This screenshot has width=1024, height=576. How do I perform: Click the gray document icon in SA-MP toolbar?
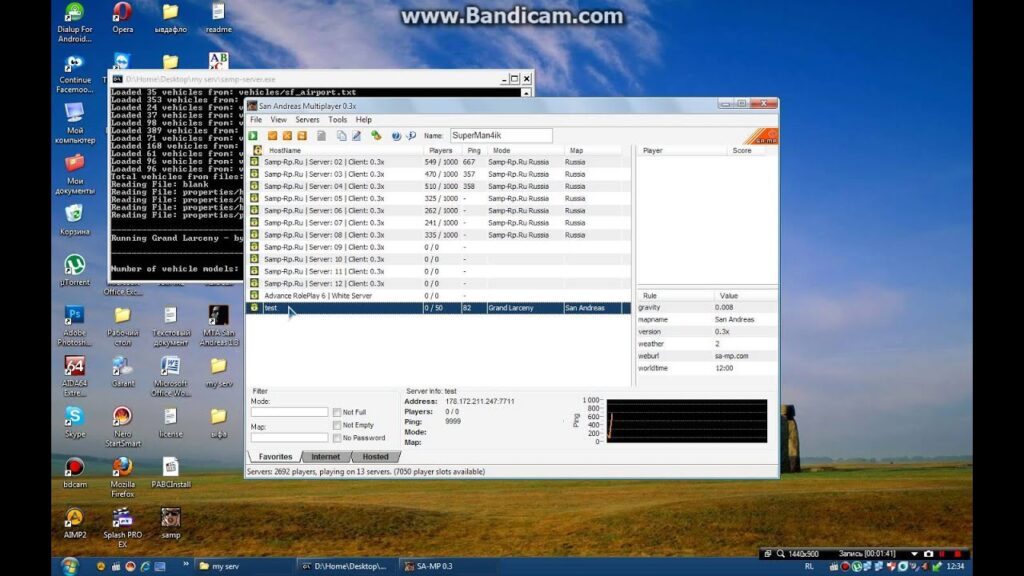coord(321,136)
